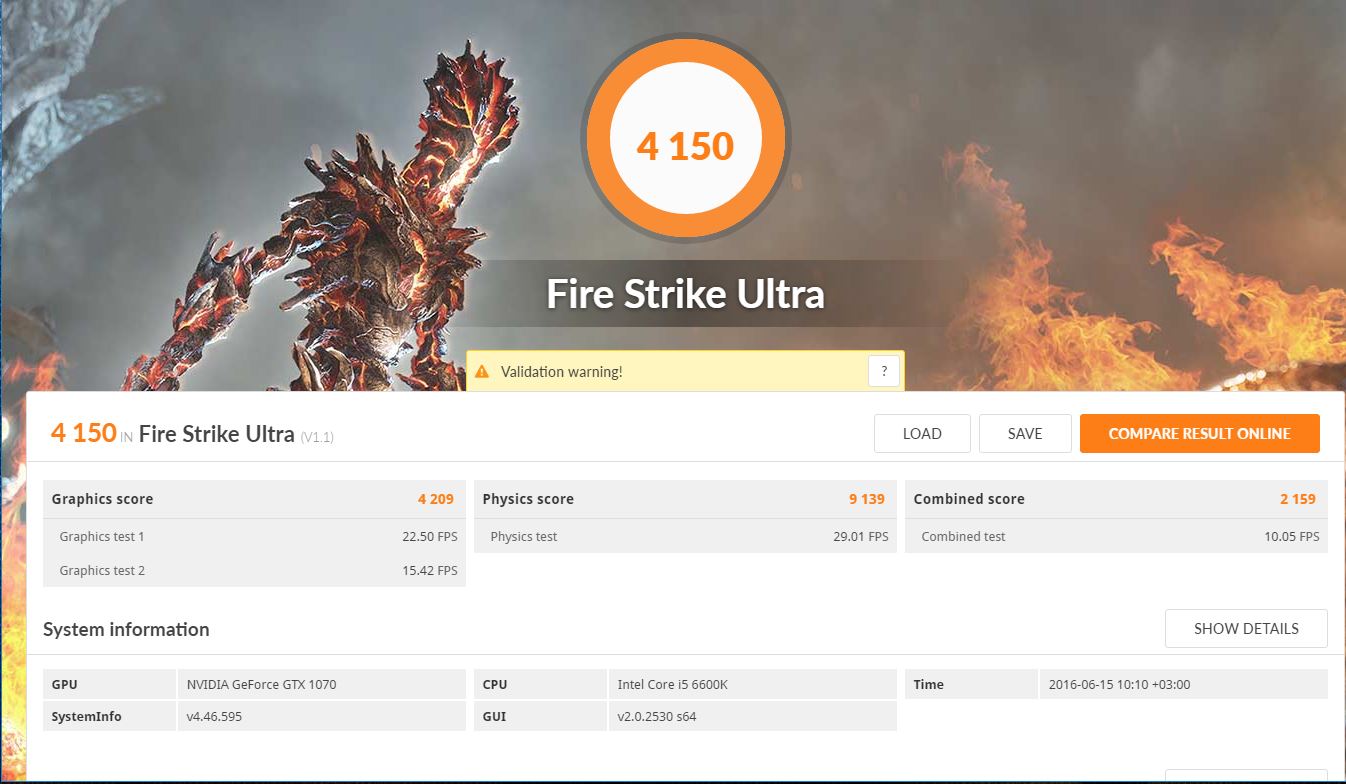Select the Combined test row
This screenshot has width=1346, height=784.
click(x=1116, y=536)
